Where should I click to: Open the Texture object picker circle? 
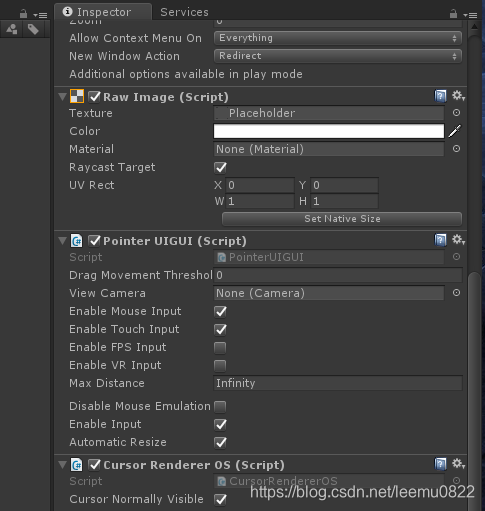(x=456, y=113)
